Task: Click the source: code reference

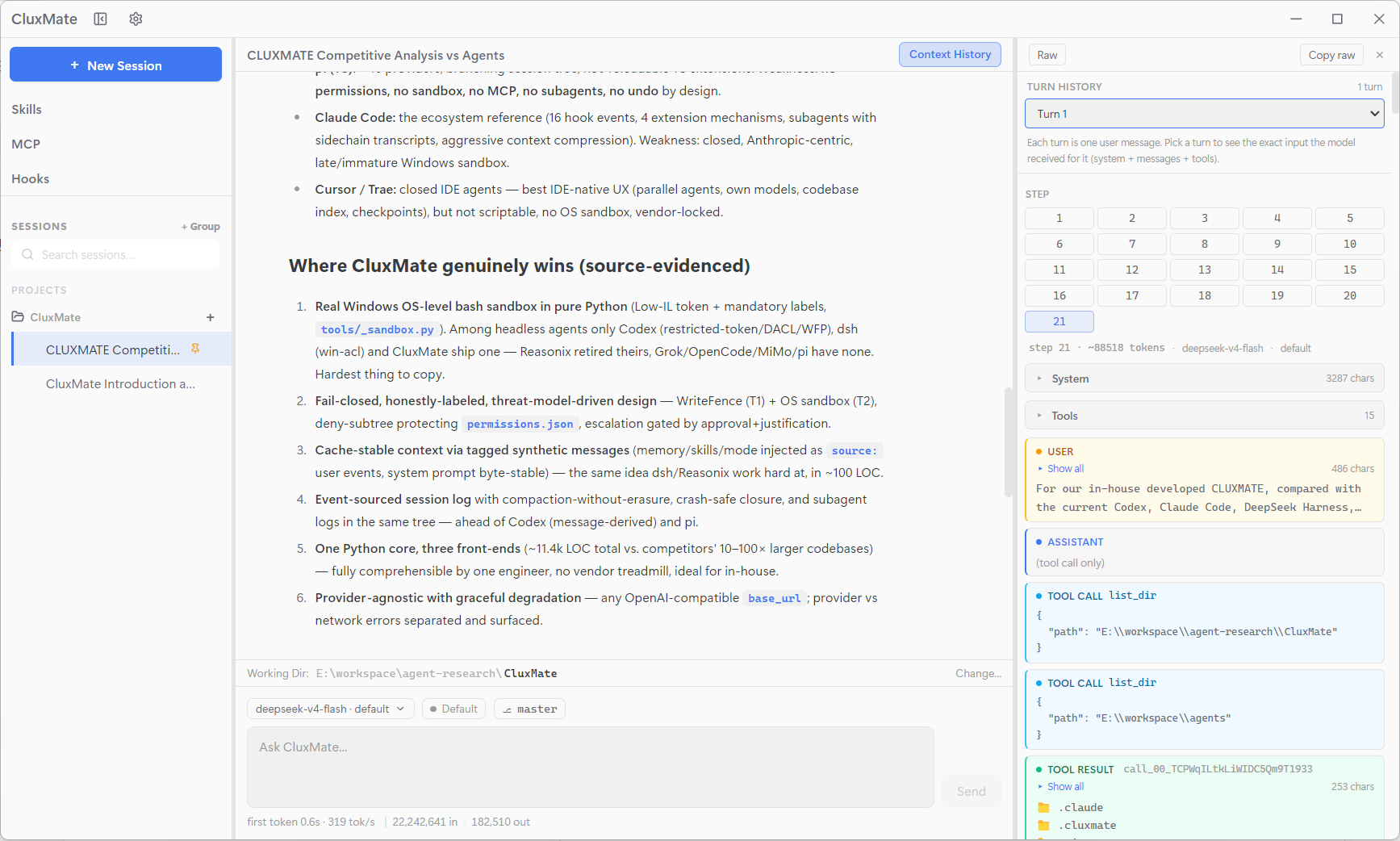Action: pyautogui.click(x=854, y=450)
